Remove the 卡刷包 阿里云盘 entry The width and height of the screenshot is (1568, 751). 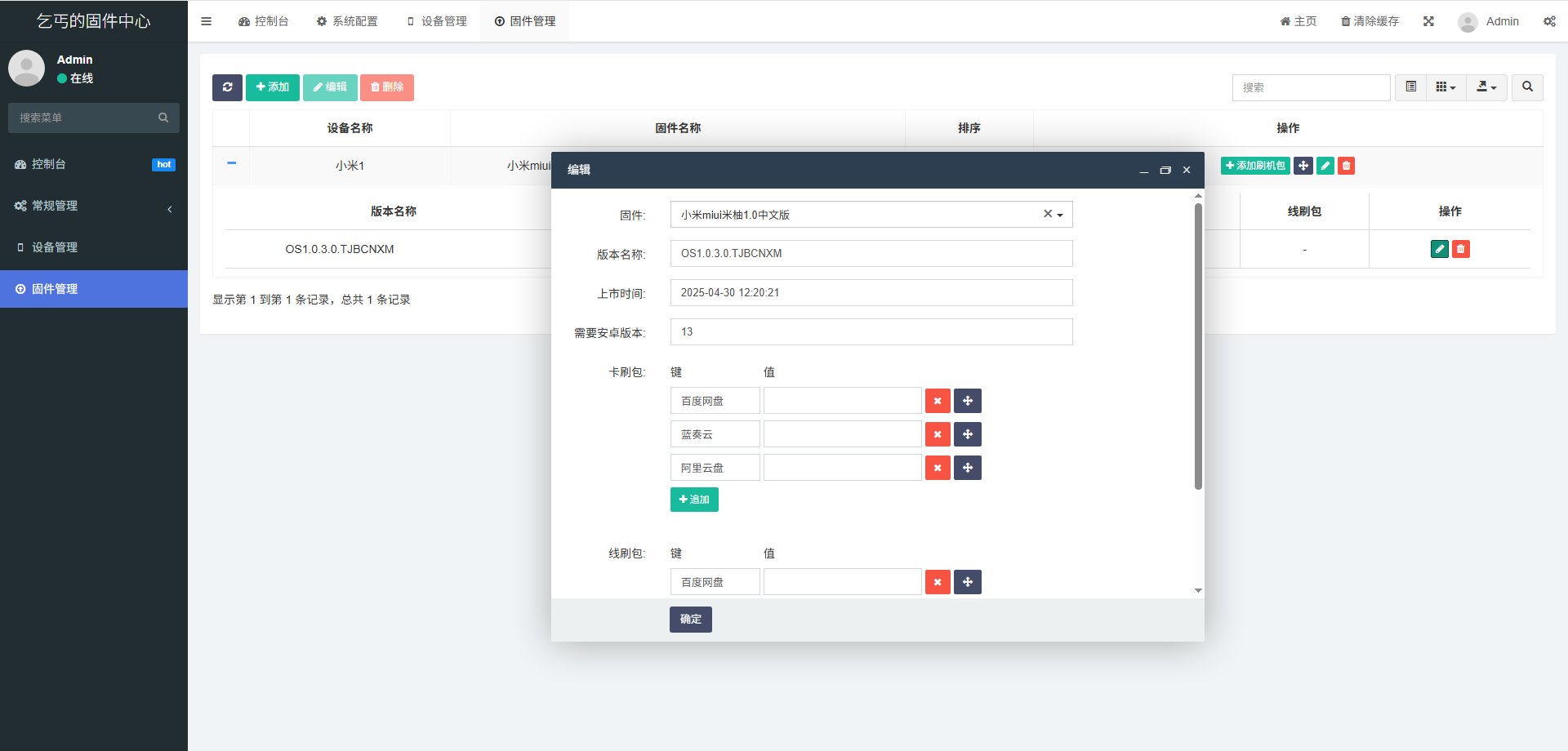pyautogui.click(x=938, y=468)
